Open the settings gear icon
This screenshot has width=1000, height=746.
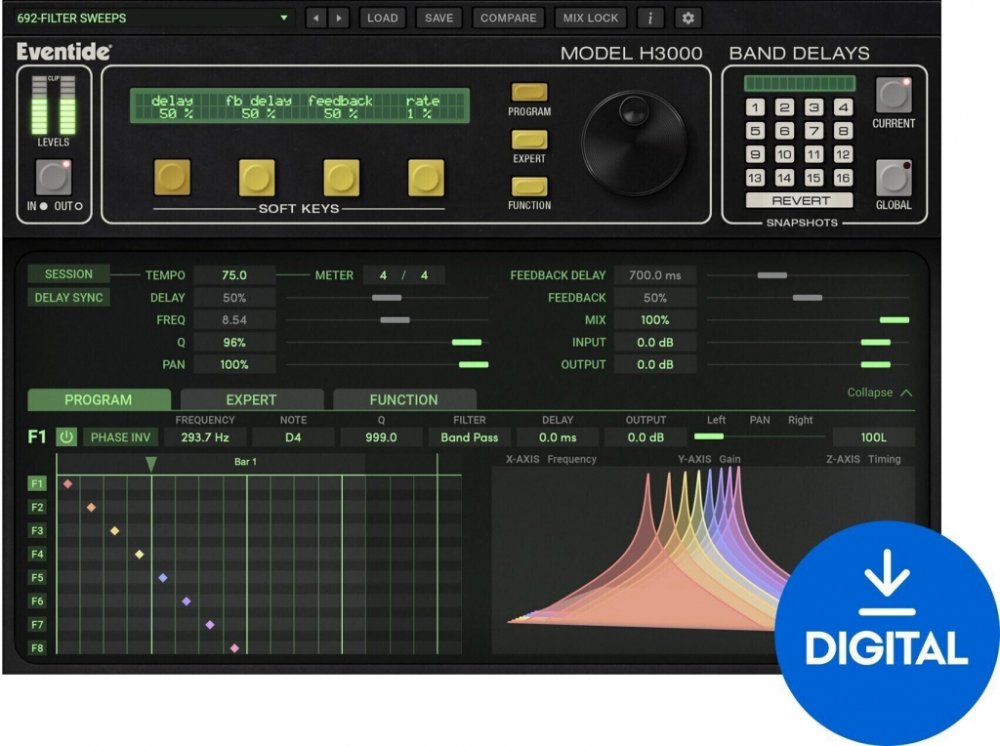pos(687,18)
